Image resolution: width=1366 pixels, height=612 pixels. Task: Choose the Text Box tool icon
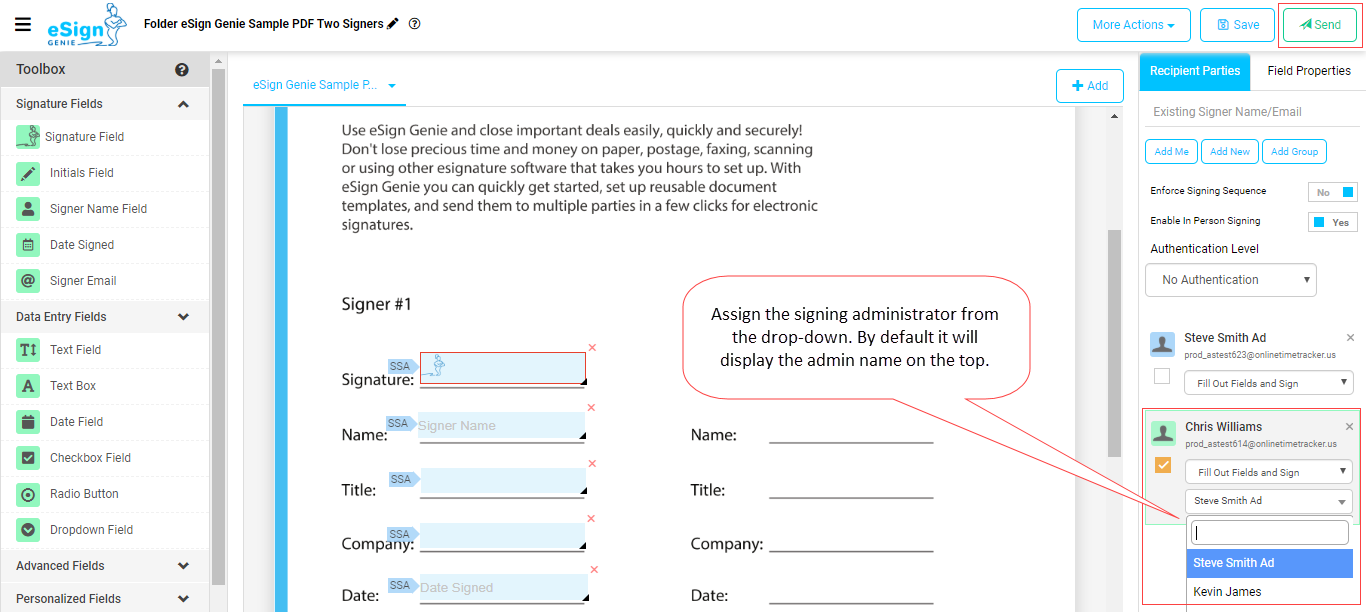click(x=28, y=386)
